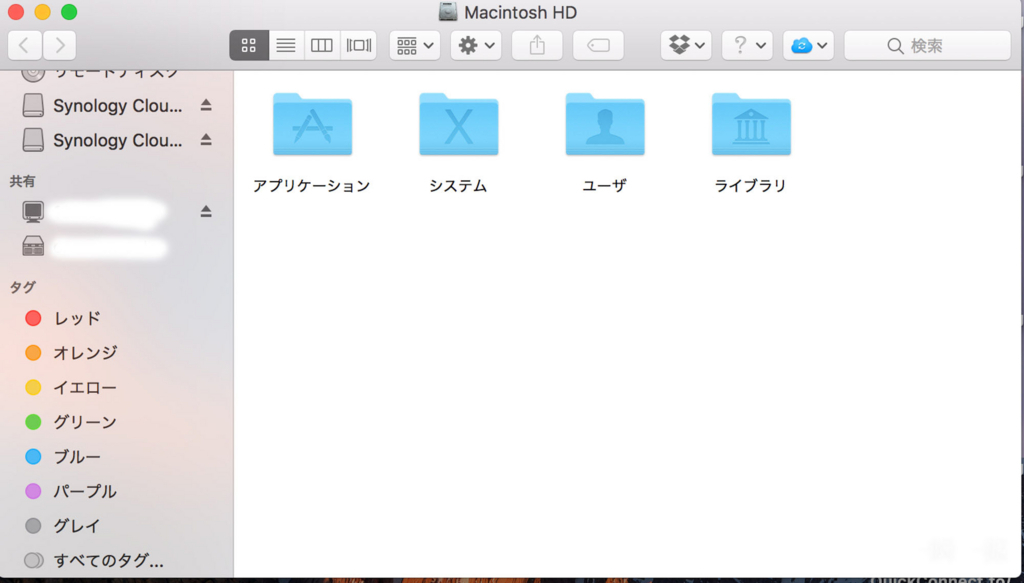
Task: Eject the shared computer under 共有
Action: point(206,211)
